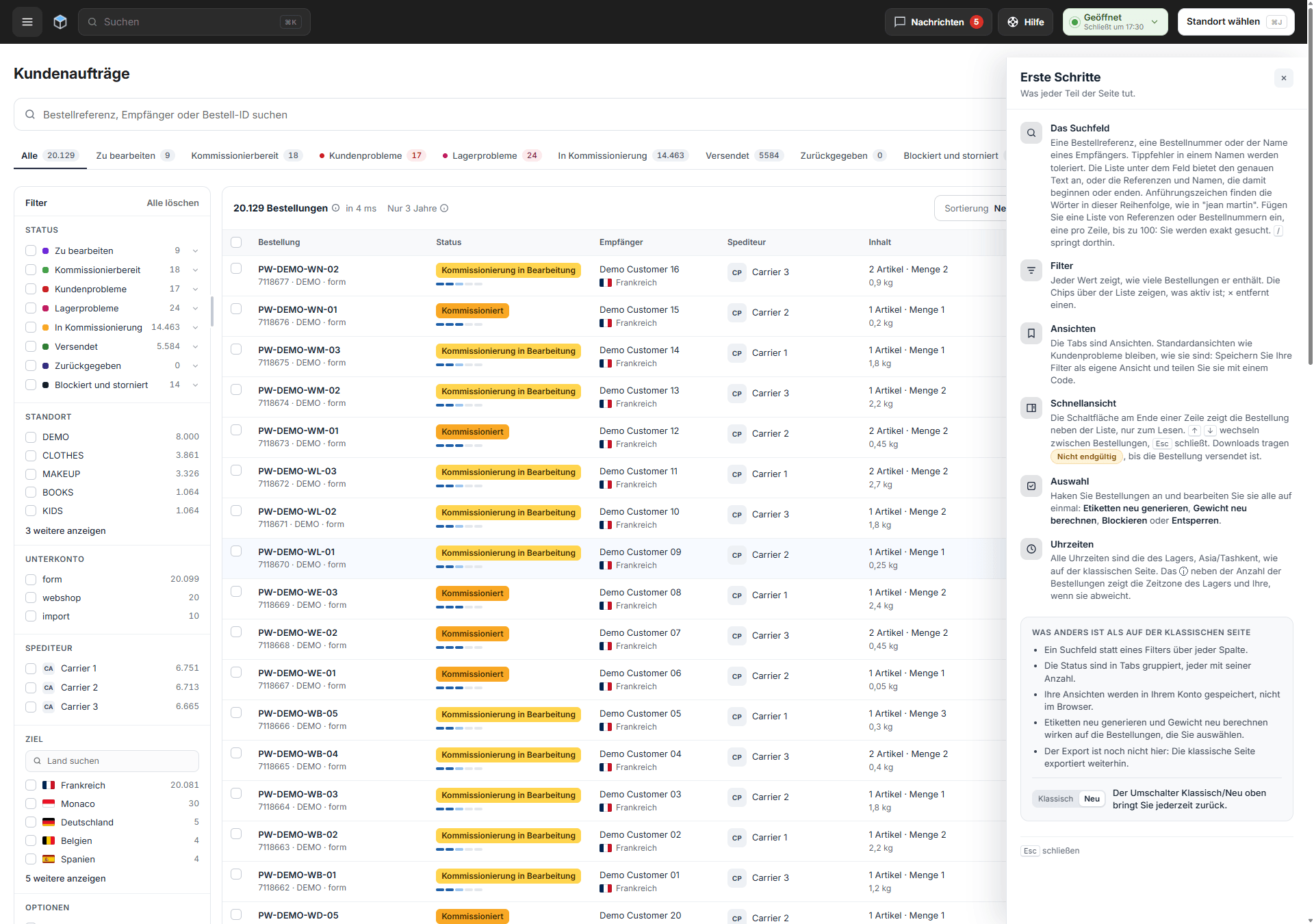Check the Kundenprobleme status filter
This screenshot has width=1314, height=924.
31,289
